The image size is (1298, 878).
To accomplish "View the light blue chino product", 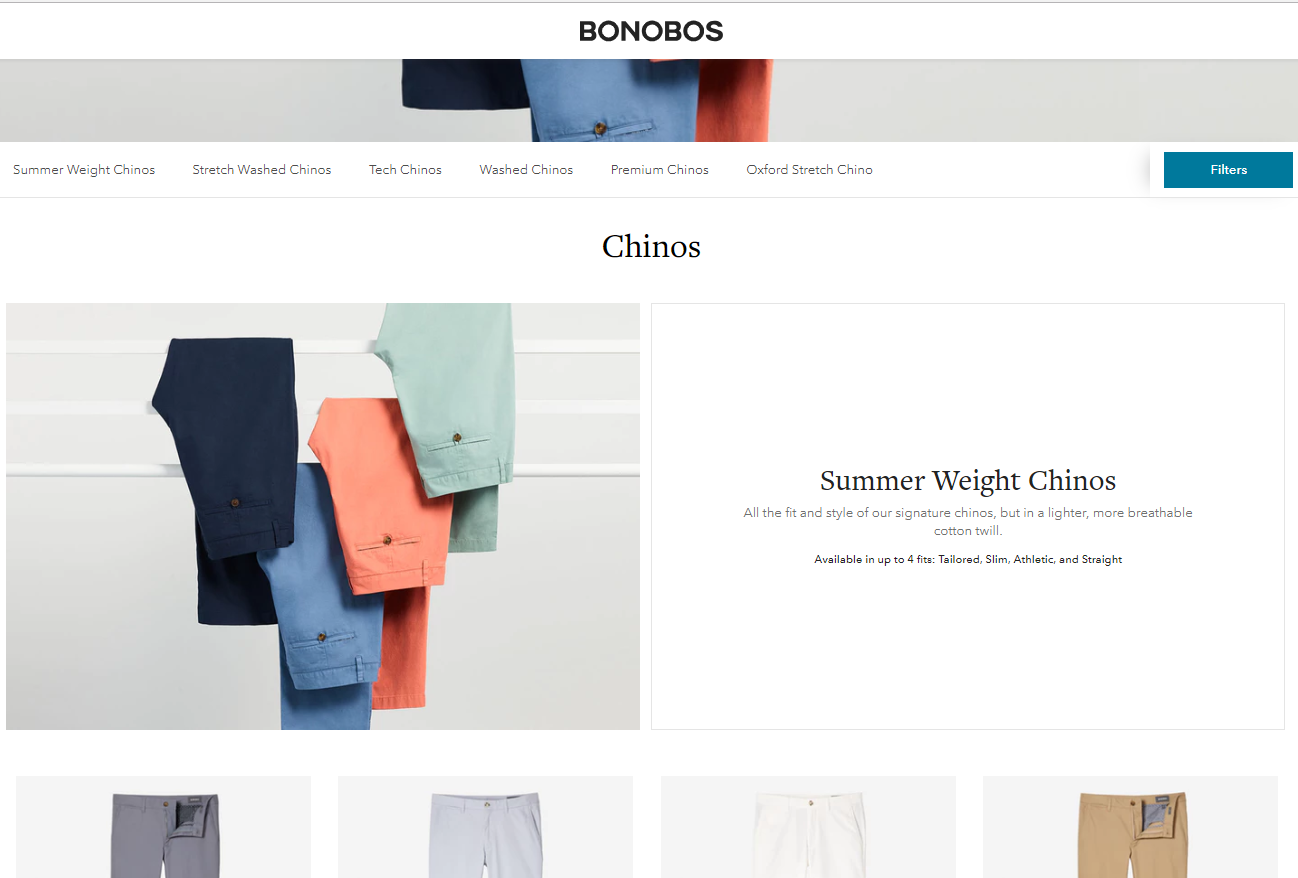I will pos(485,827).
